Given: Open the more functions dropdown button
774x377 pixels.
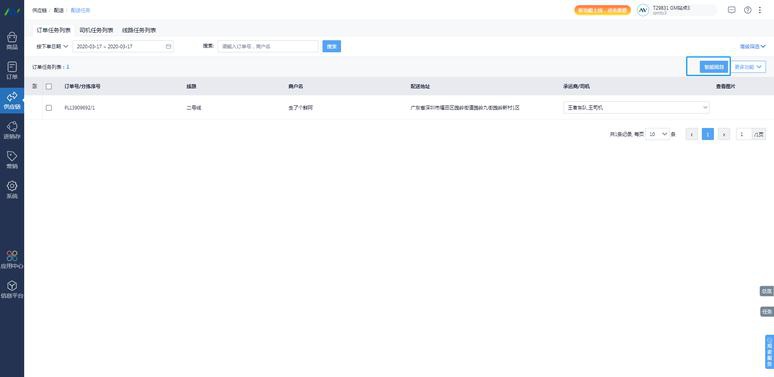Looking at the screenshot, I should point(748,67).
